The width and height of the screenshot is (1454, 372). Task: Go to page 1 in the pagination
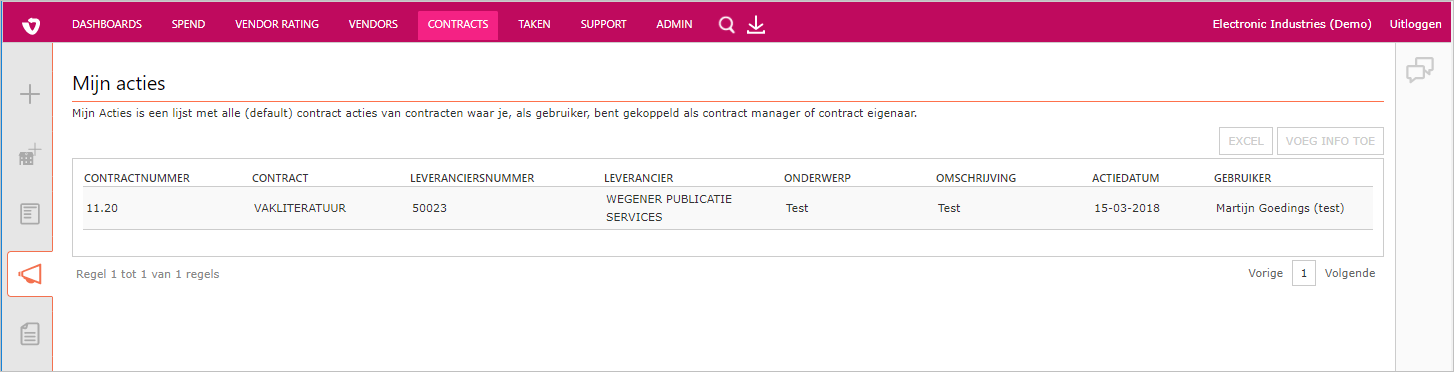1304,273
